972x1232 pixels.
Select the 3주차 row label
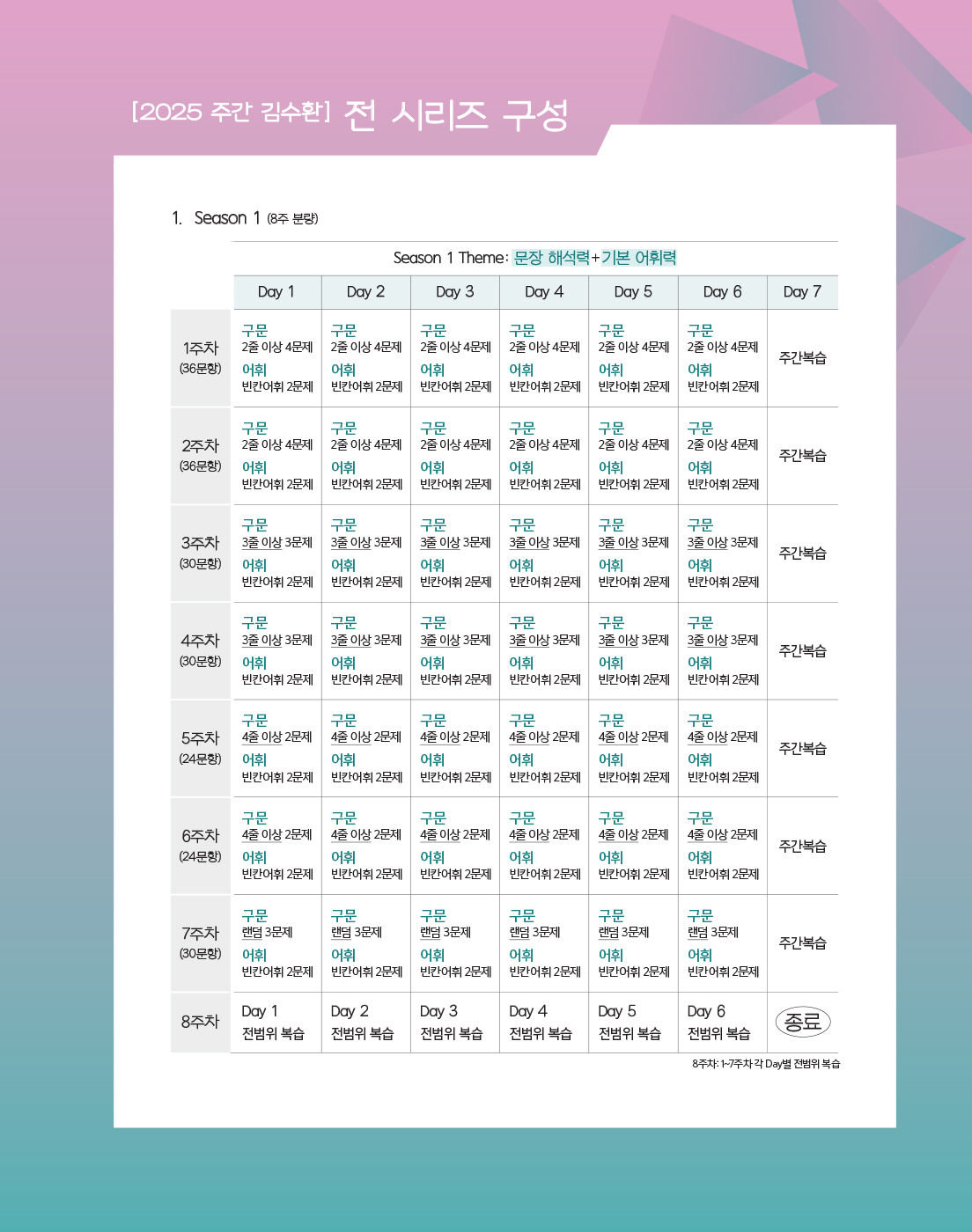(x=201, y=553)
